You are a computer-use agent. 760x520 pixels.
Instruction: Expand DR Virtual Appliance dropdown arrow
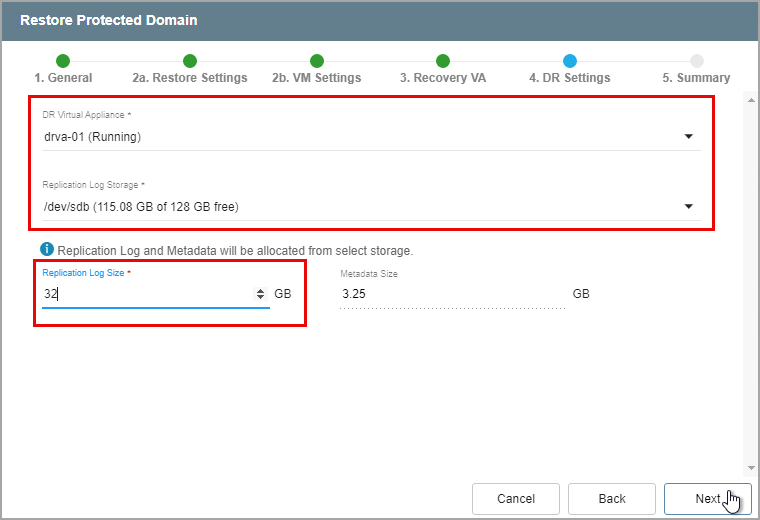(688, 137)
